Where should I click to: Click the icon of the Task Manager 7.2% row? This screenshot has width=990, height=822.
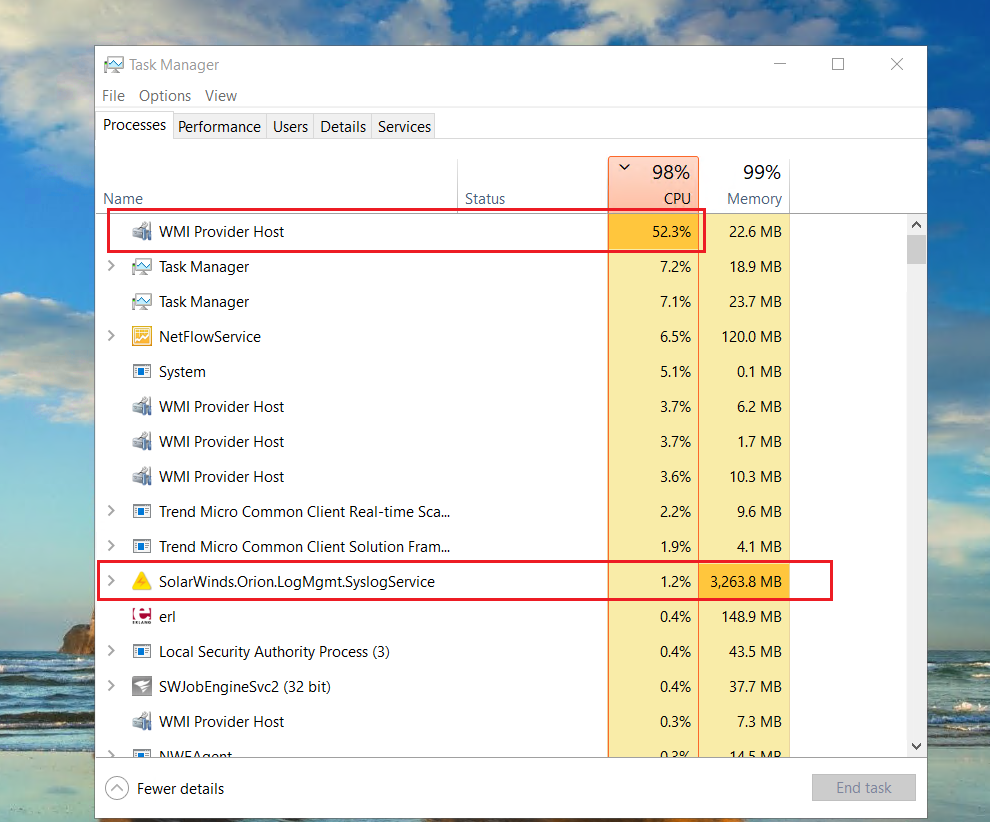[x=141, y=267]
